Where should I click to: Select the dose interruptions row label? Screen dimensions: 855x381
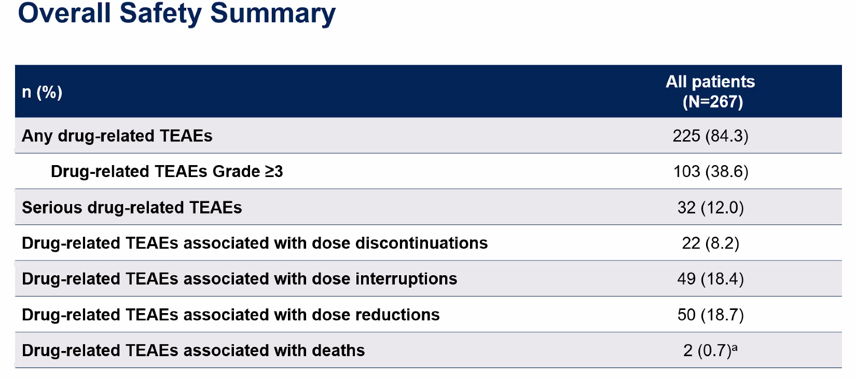pos(239,279)
